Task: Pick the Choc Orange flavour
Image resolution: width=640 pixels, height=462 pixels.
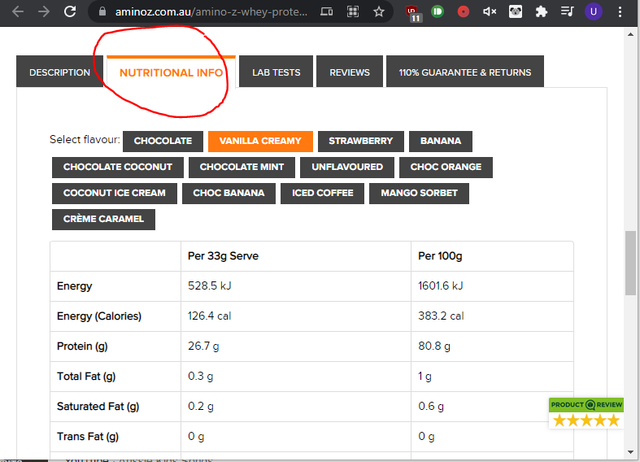Action: [x=446, y=167]
